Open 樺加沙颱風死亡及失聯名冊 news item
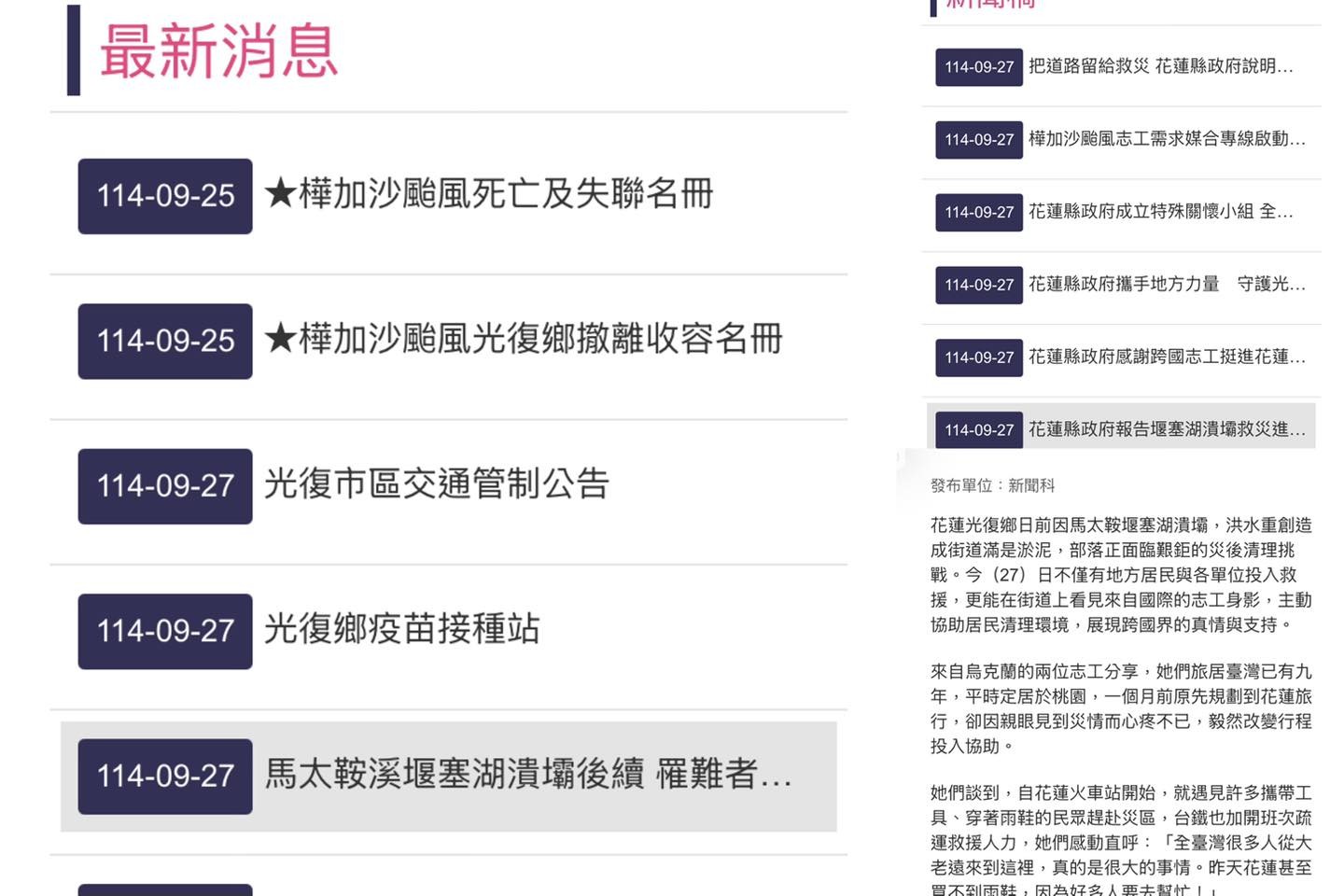Screen dimensions: 1344x896 488,194
